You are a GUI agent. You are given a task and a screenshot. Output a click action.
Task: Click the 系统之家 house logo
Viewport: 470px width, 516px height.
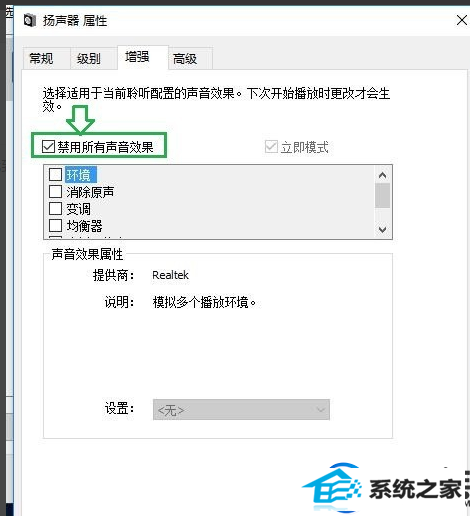[x=333, y=487]
